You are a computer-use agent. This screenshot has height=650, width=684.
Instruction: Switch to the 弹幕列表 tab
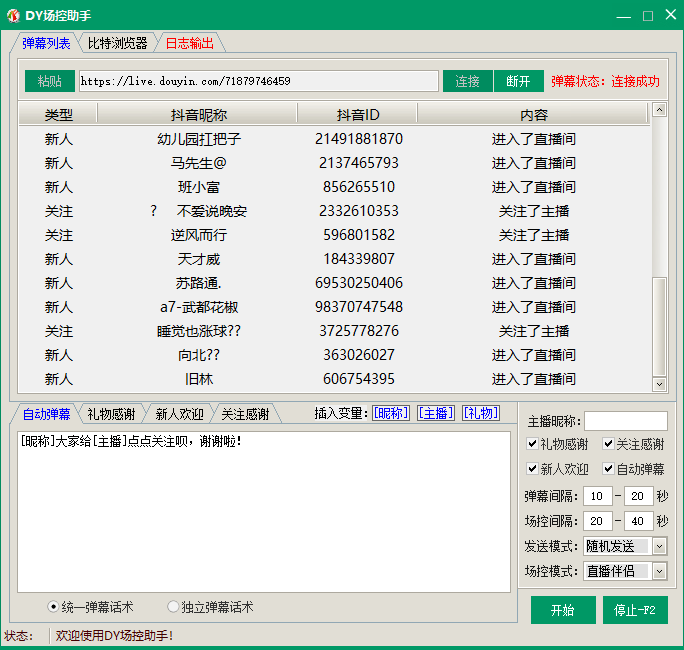(46, 43)
